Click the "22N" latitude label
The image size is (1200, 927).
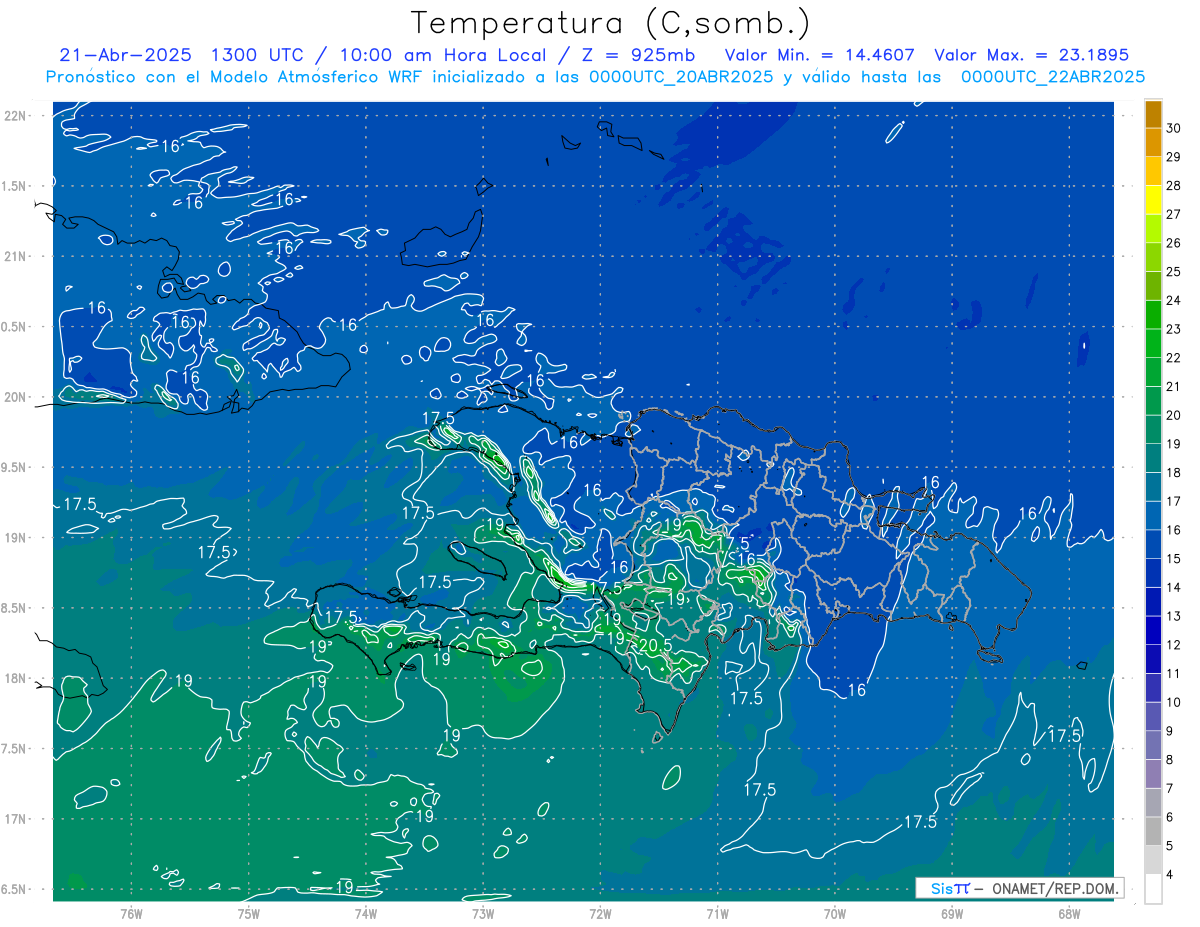coord(17,116)
